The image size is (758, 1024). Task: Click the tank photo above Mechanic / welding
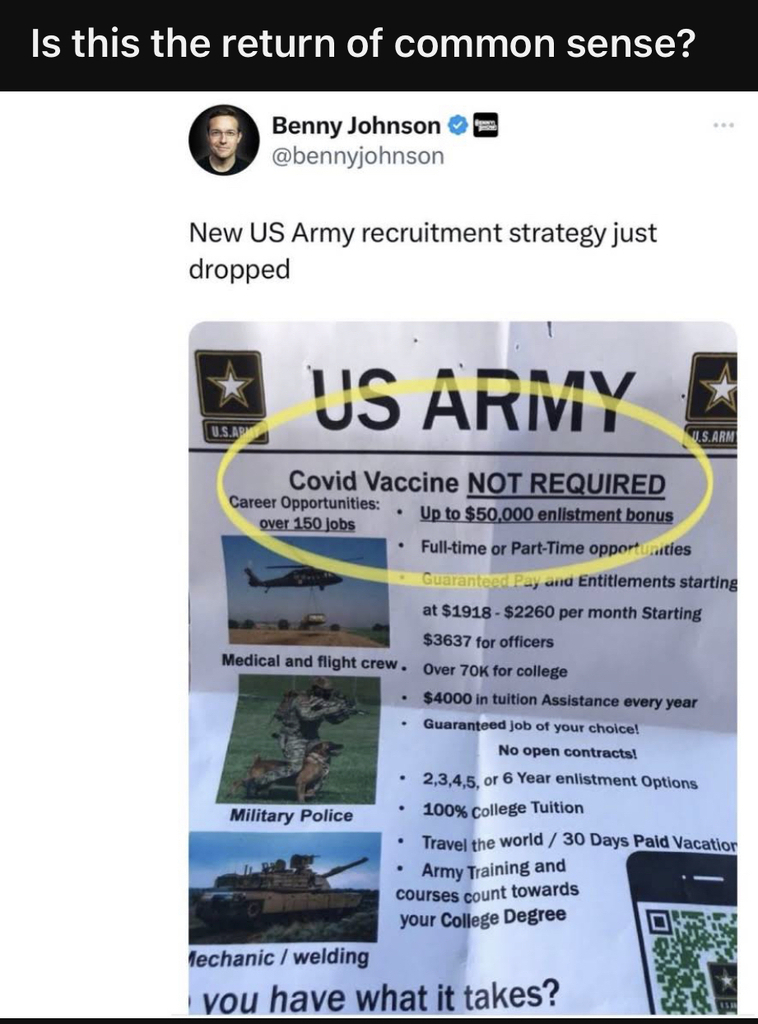[x=284, y=884]
